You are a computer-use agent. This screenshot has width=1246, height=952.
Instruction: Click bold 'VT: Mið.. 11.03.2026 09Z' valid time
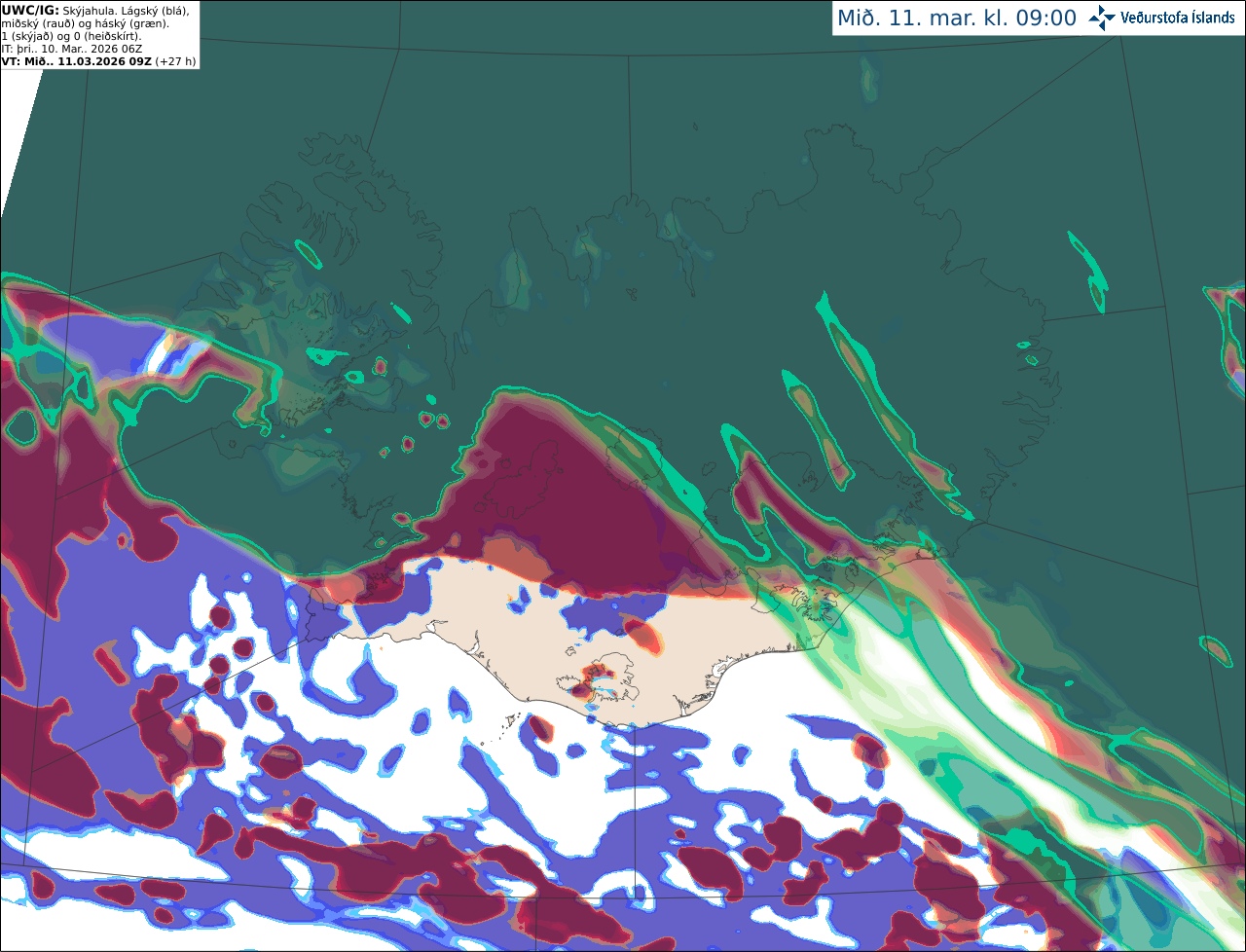76,61
